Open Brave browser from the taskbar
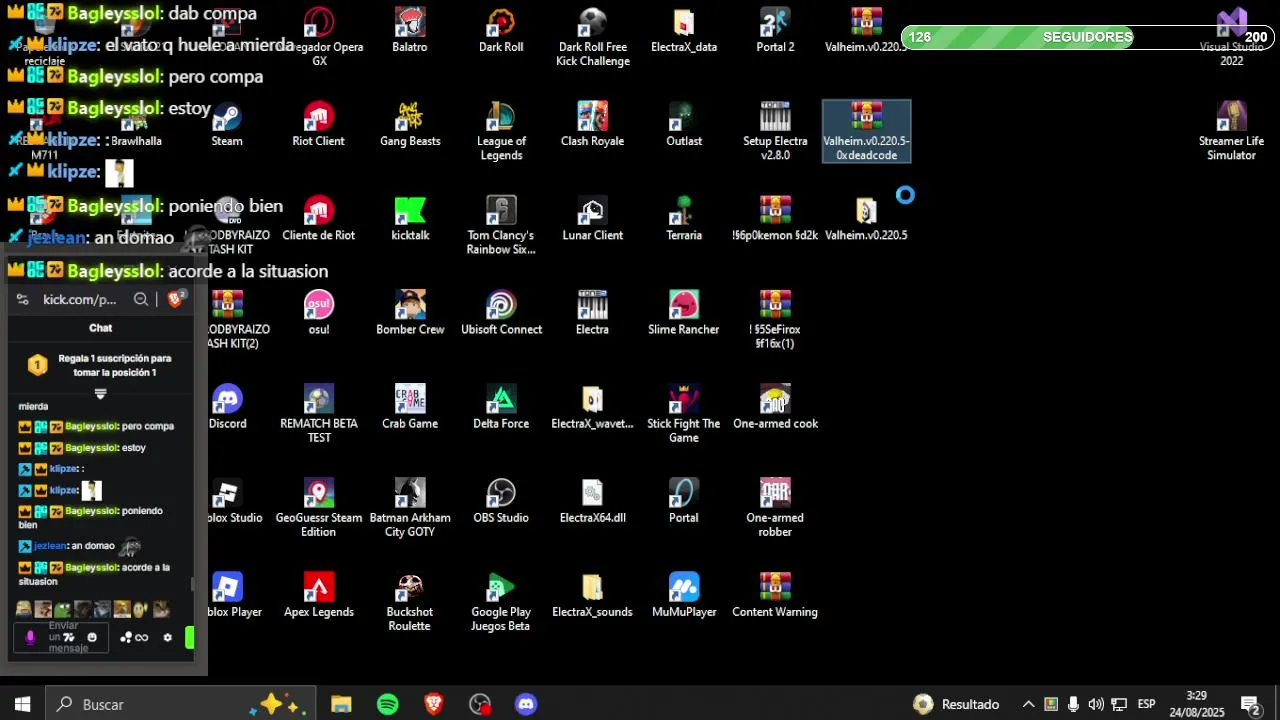Screen dimensions: 1280x720 434,704
